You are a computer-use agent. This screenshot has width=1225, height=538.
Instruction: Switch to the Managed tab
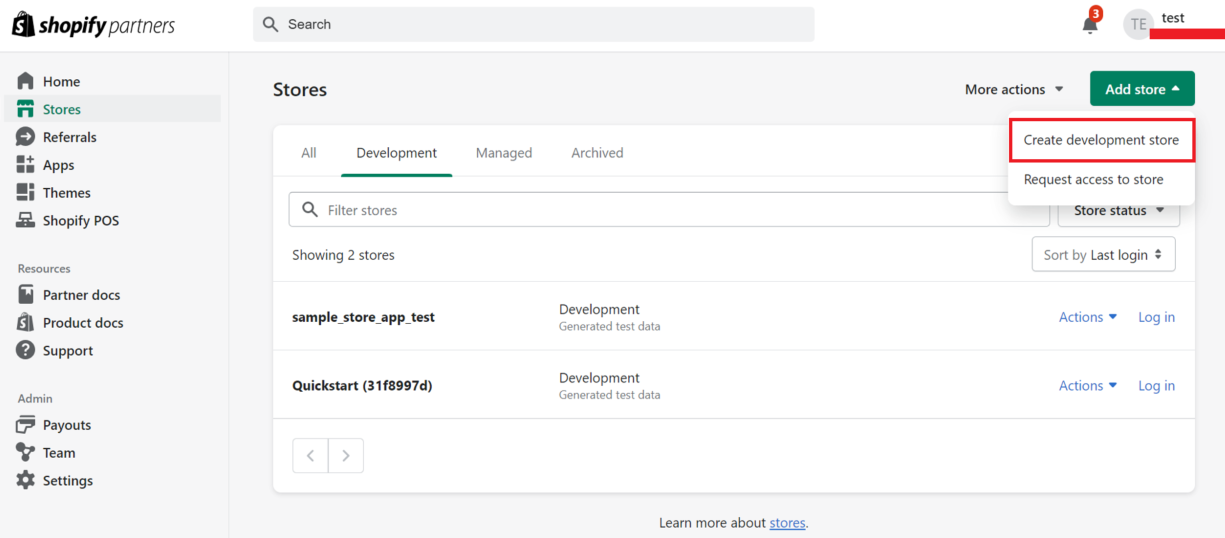point(504,153)
